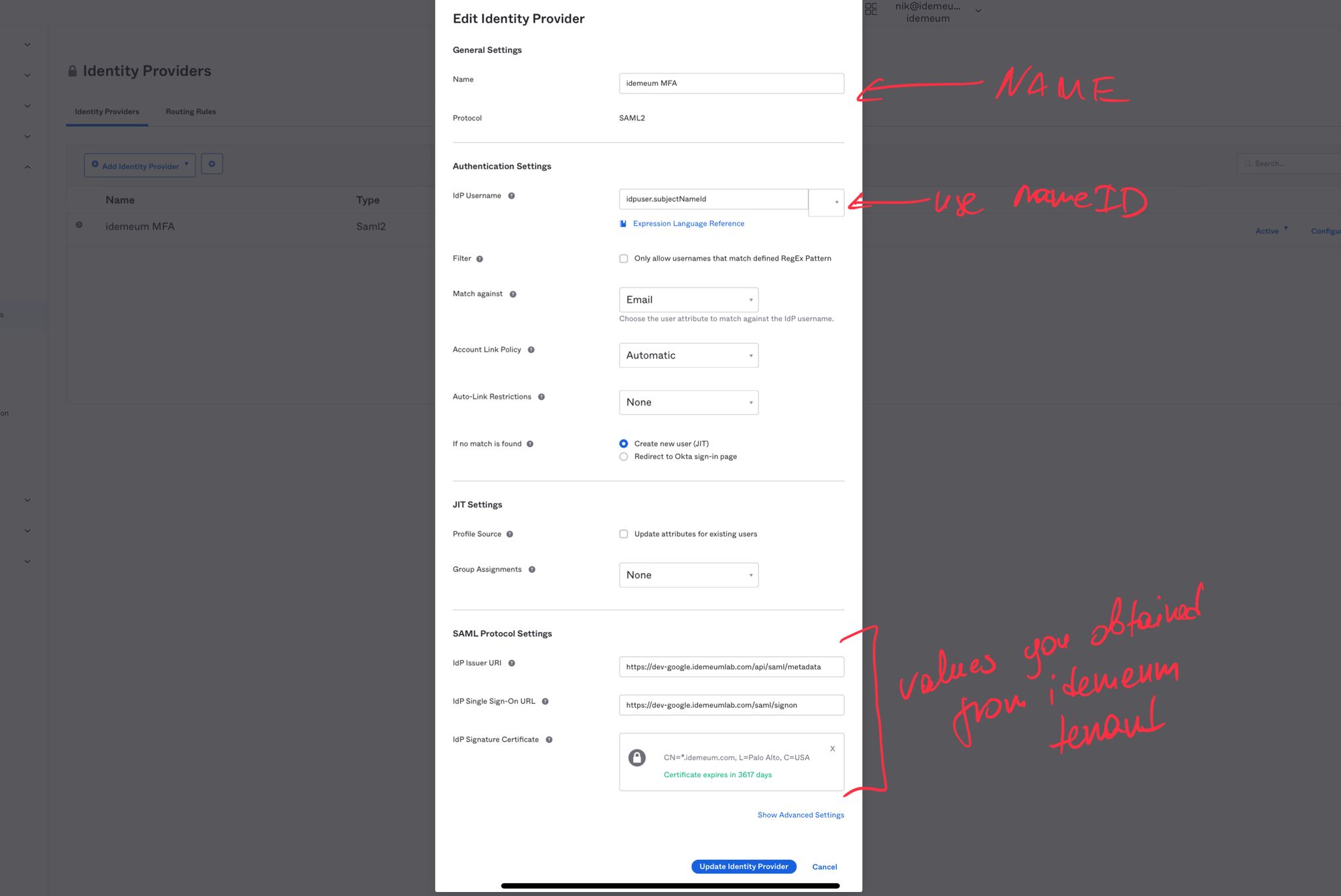The image size is (1341, 896).
Task: Click help icon beside Group Assignments
Action: (532, 570)
